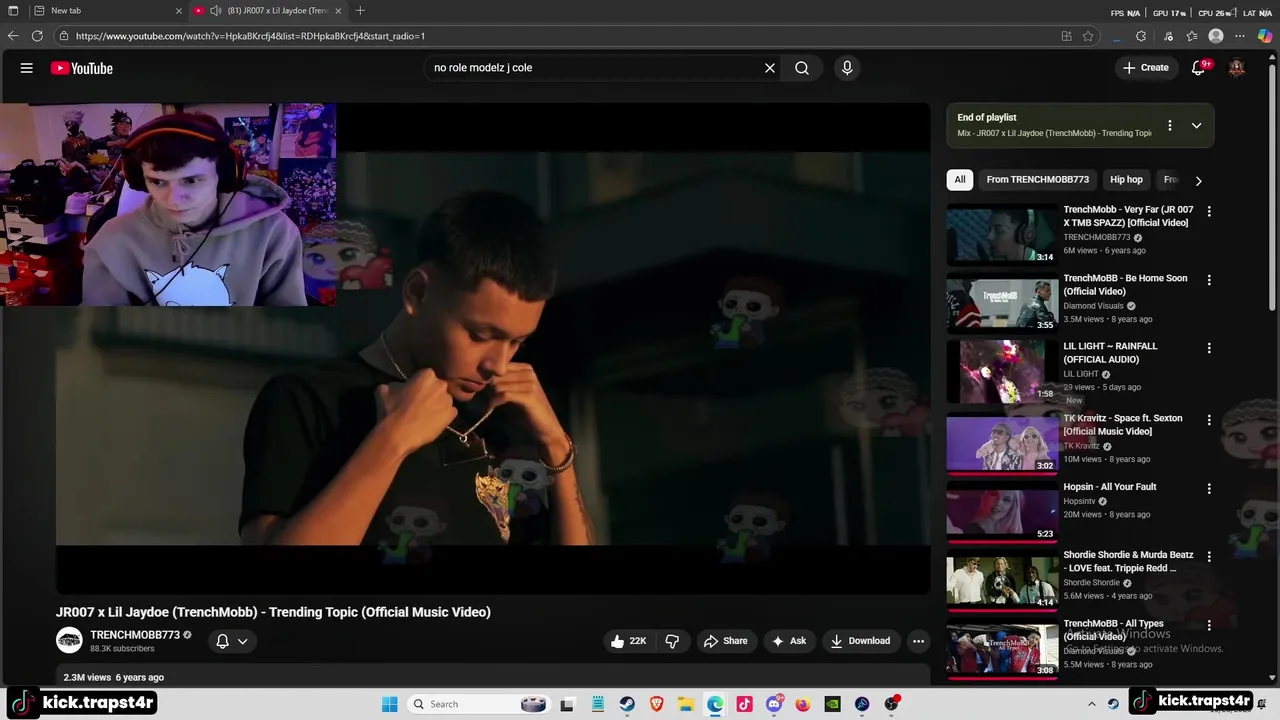Open playlist panel three-dot options

[x=1169, y=126]
